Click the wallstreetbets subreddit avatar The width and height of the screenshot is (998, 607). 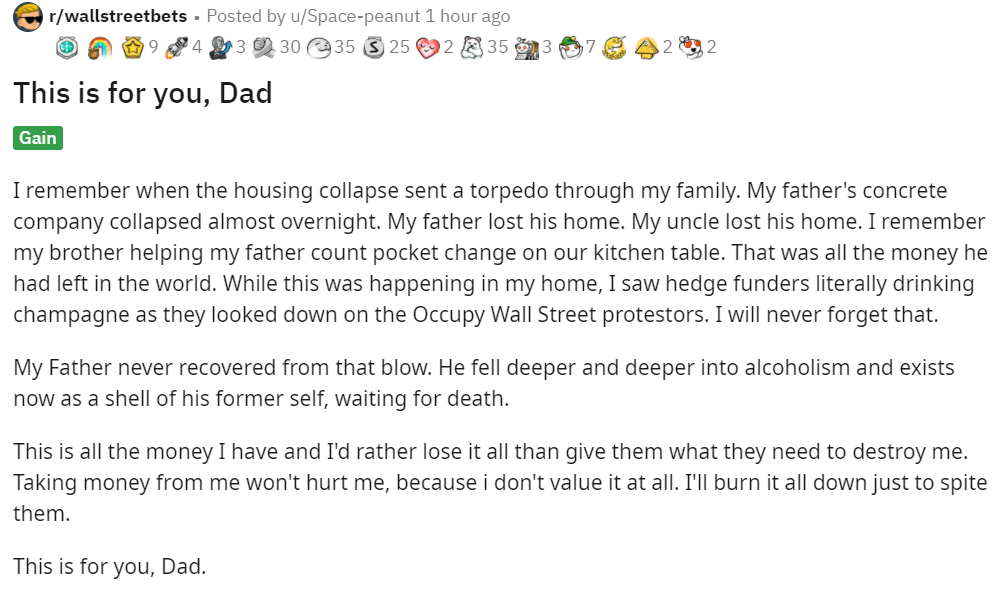pyautogui.click(x=29, y=16)
